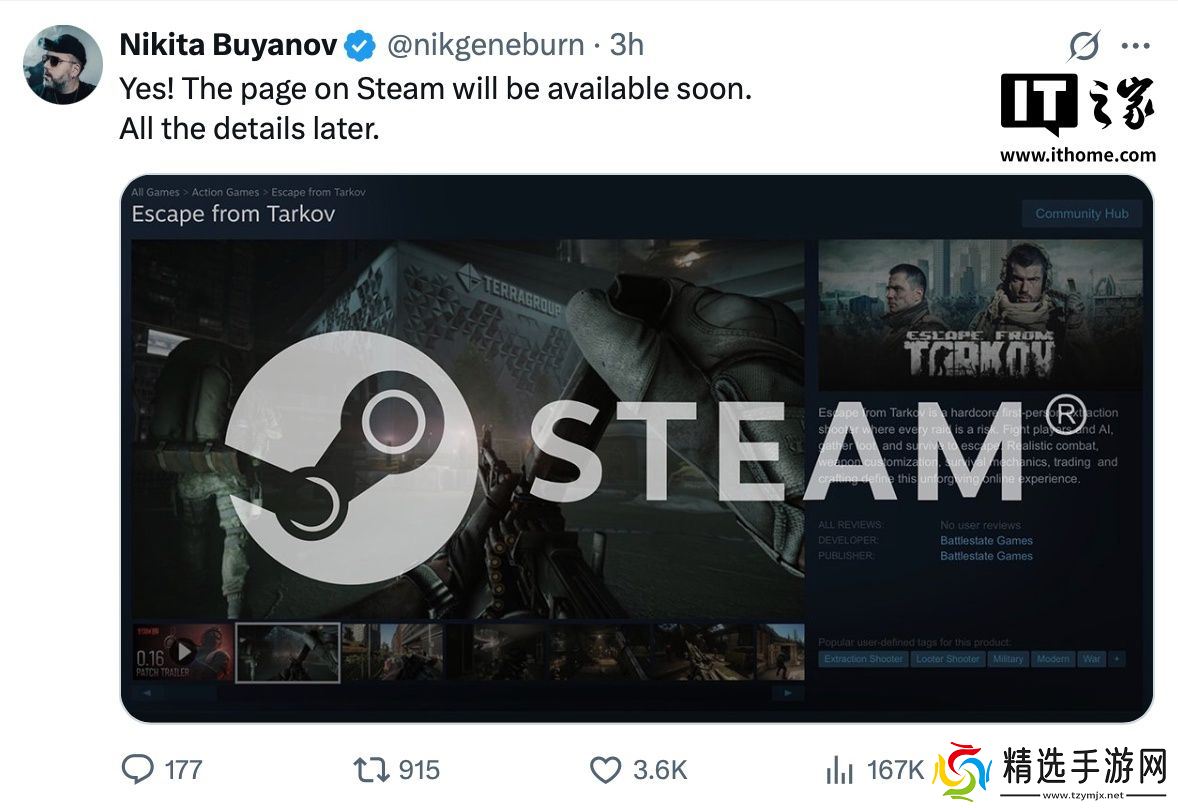Open the three-dot more options menu
The width and height of the screenshot is (1178, 808).
pos(1135,46)
